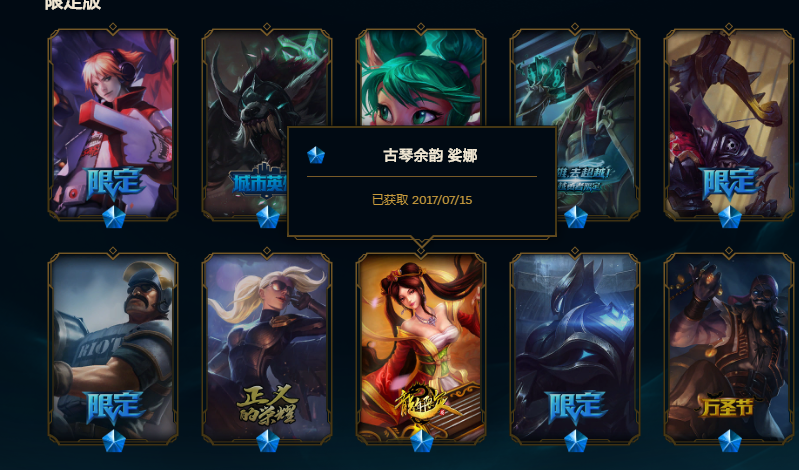Open the 古琴余韵 娑娜 red-robed skin card
Image resolution: width=799 pixels, height=470 pixels.
point(420,348)
